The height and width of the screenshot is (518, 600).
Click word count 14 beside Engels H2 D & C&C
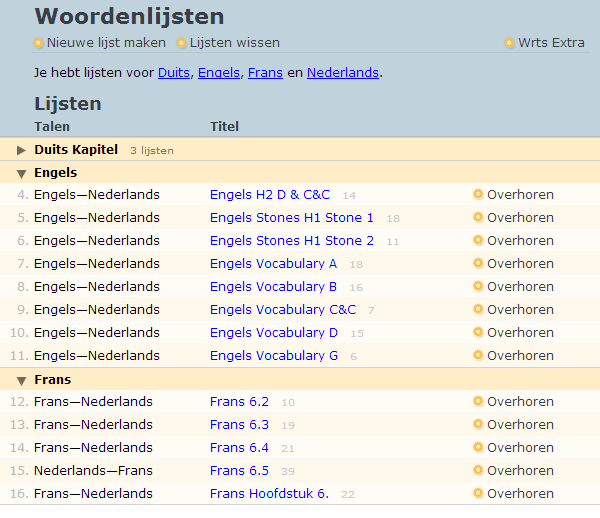click(349, 195)
